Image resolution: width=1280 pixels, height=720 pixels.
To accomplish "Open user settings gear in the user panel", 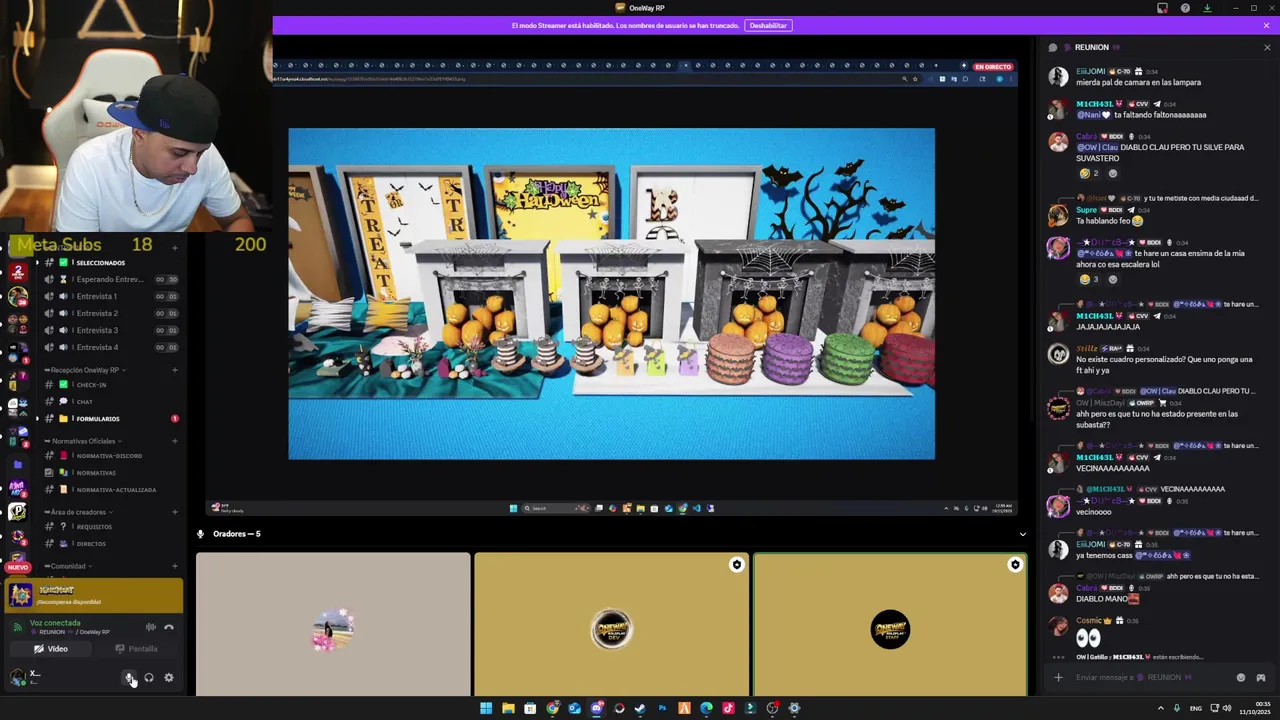I will click(x=168, y=677).
